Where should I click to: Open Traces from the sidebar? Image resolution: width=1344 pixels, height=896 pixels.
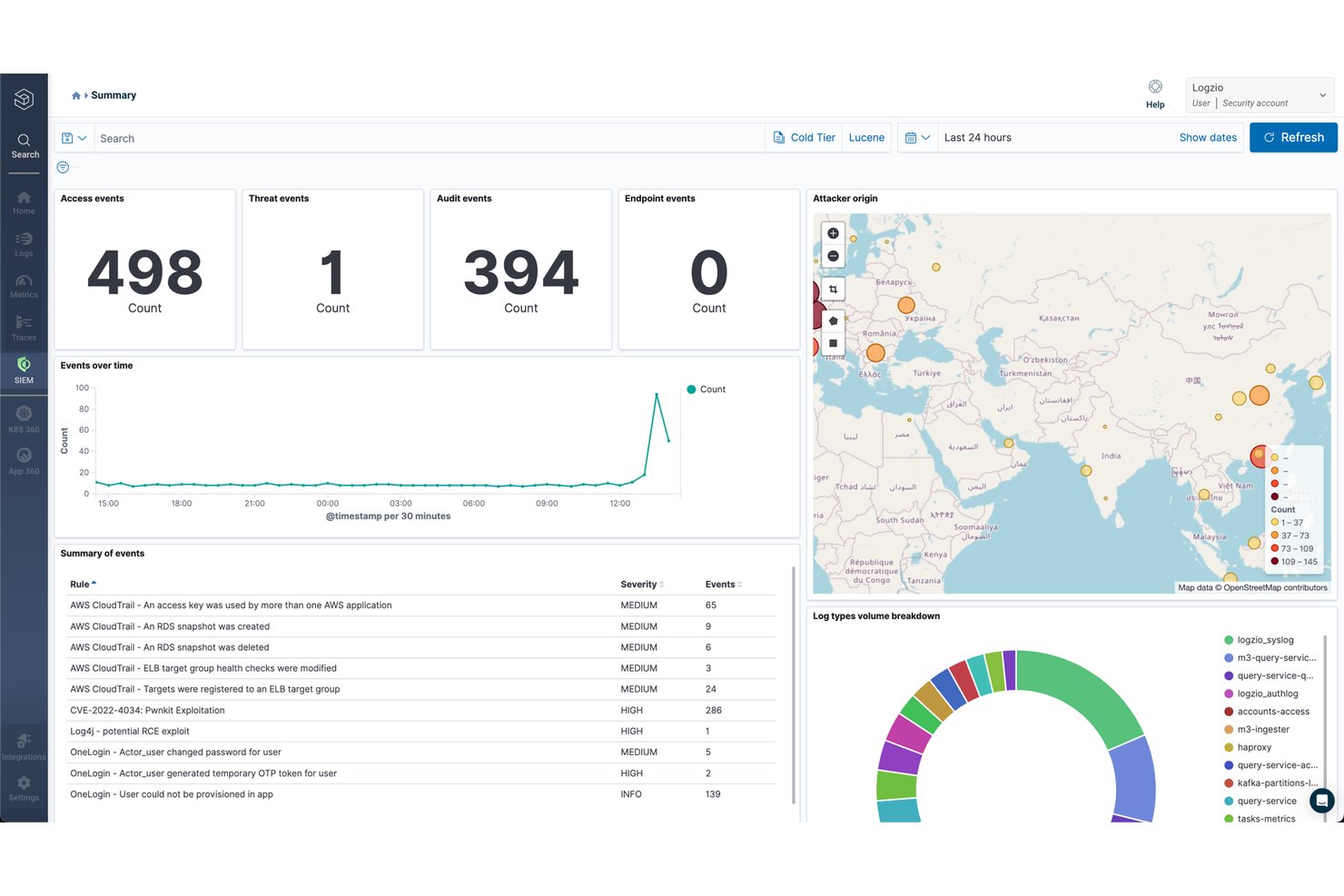pos(24,330)
